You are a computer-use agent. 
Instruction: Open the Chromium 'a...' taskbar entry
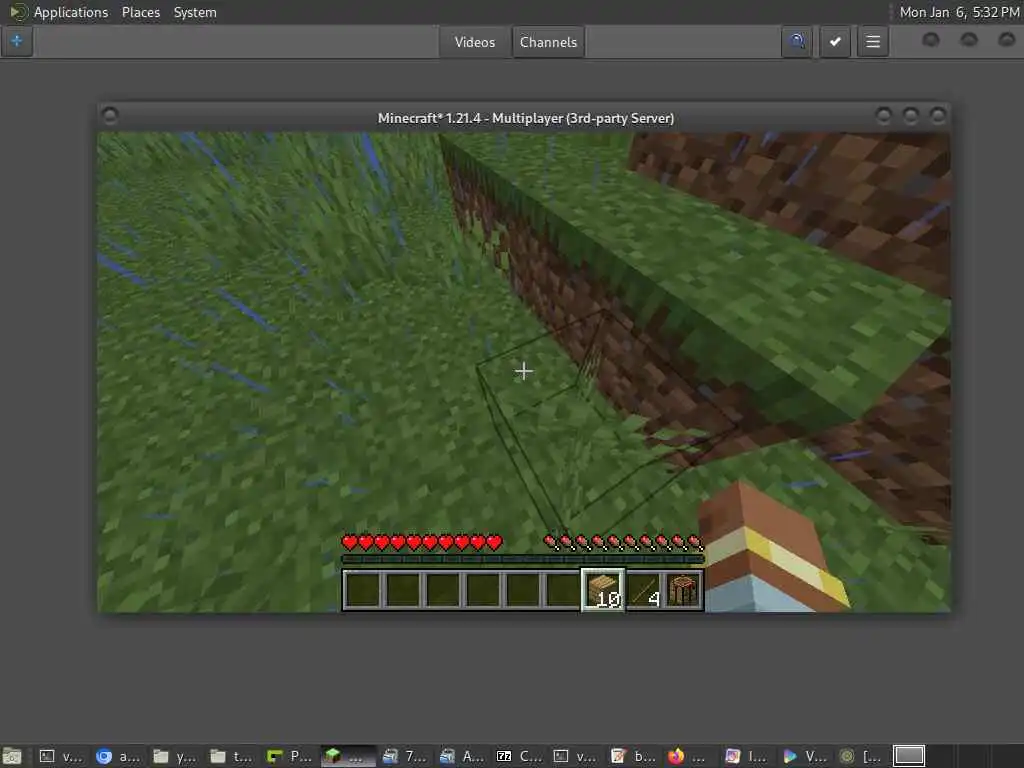[x=119, y=756]
